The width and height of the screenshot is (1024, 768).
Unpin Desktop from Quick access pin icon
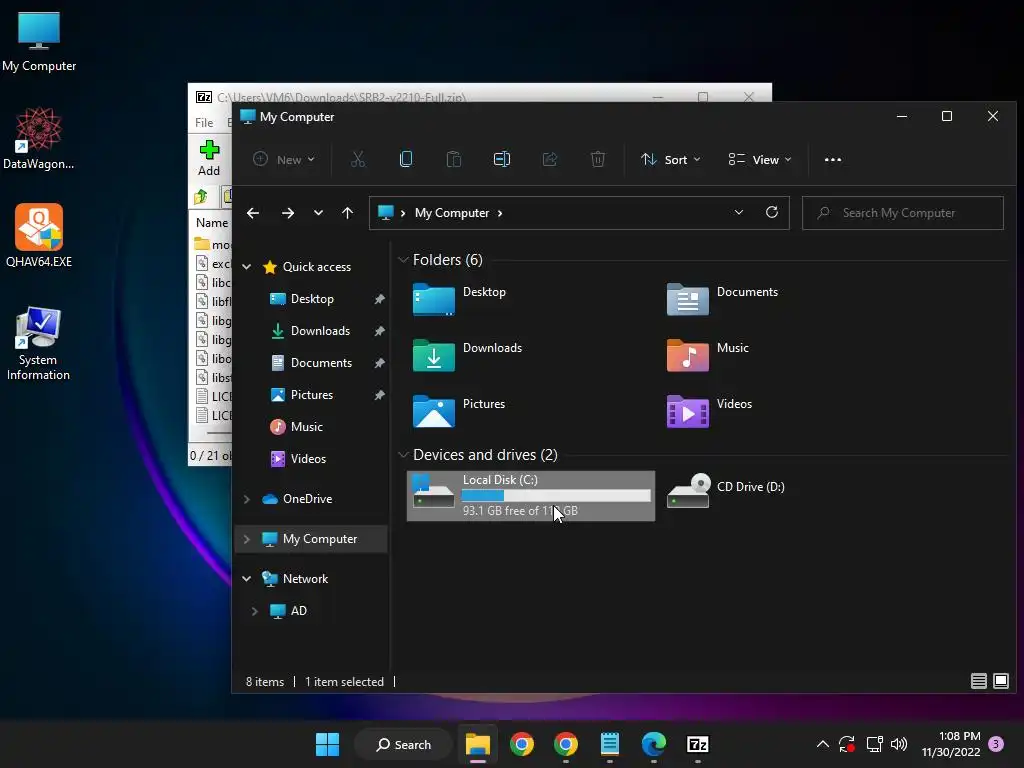point(379,299)
